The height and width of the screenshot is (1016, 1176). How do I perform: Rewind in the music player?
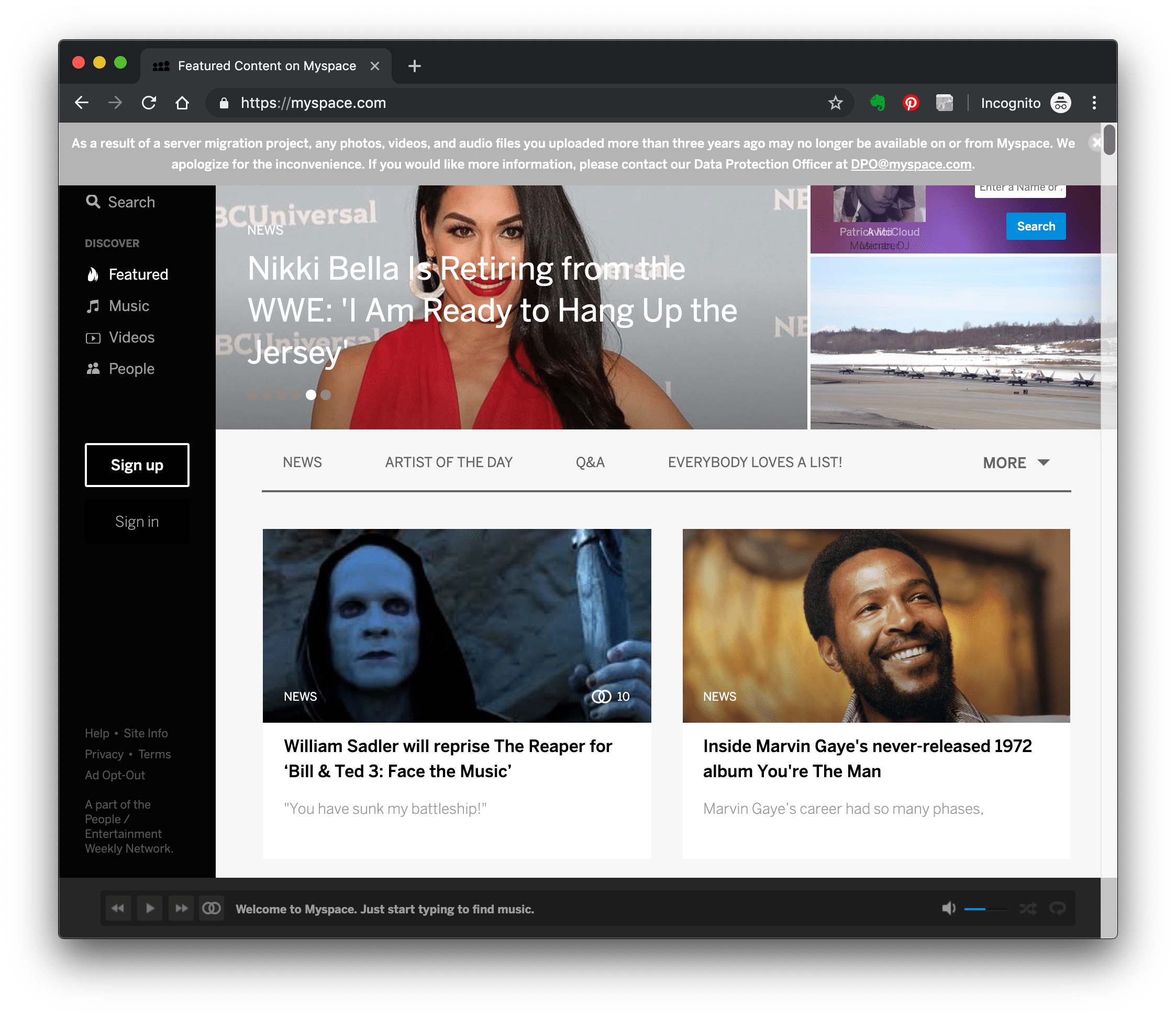[118, 908]
